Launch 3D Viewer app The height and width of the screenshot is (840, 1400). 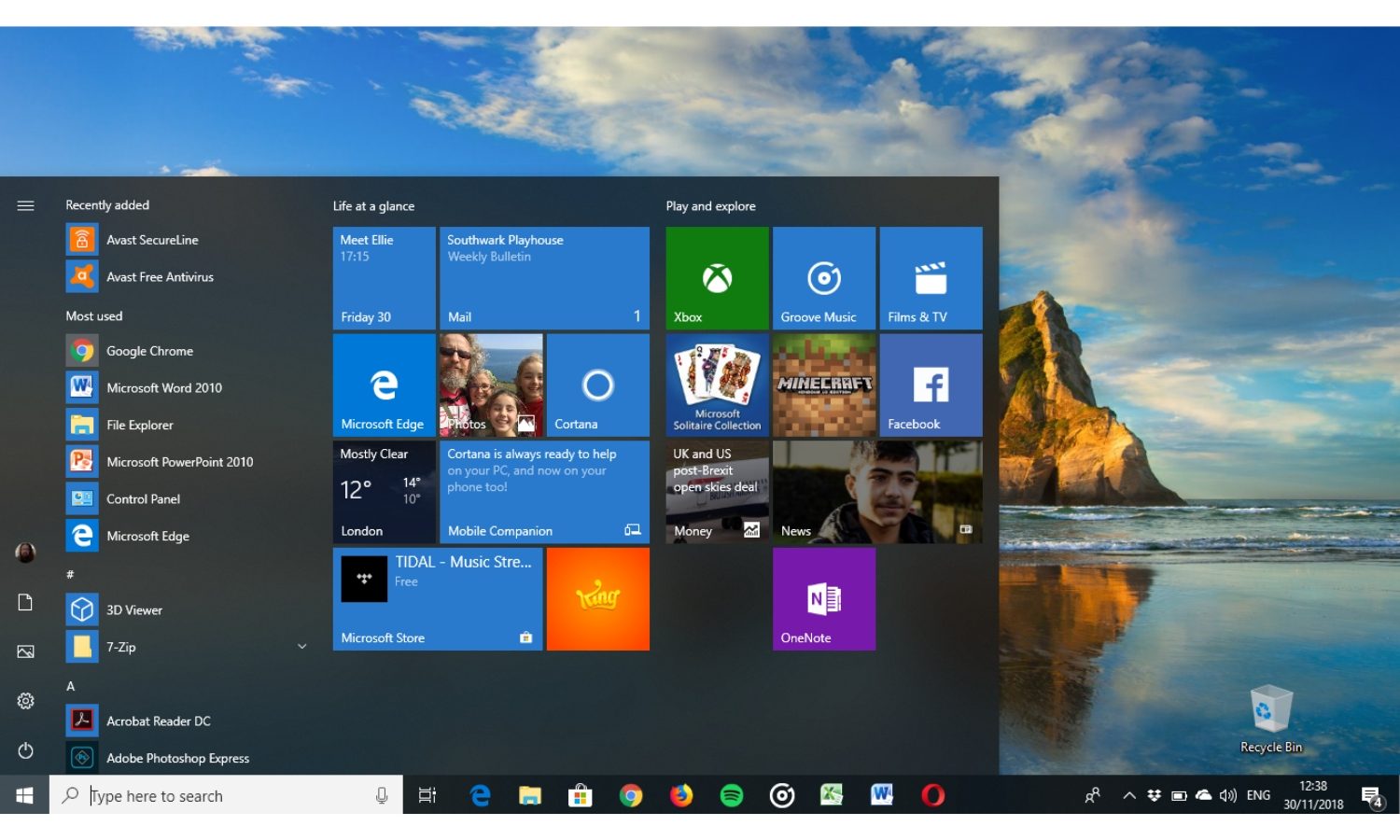tap(187, 609)
